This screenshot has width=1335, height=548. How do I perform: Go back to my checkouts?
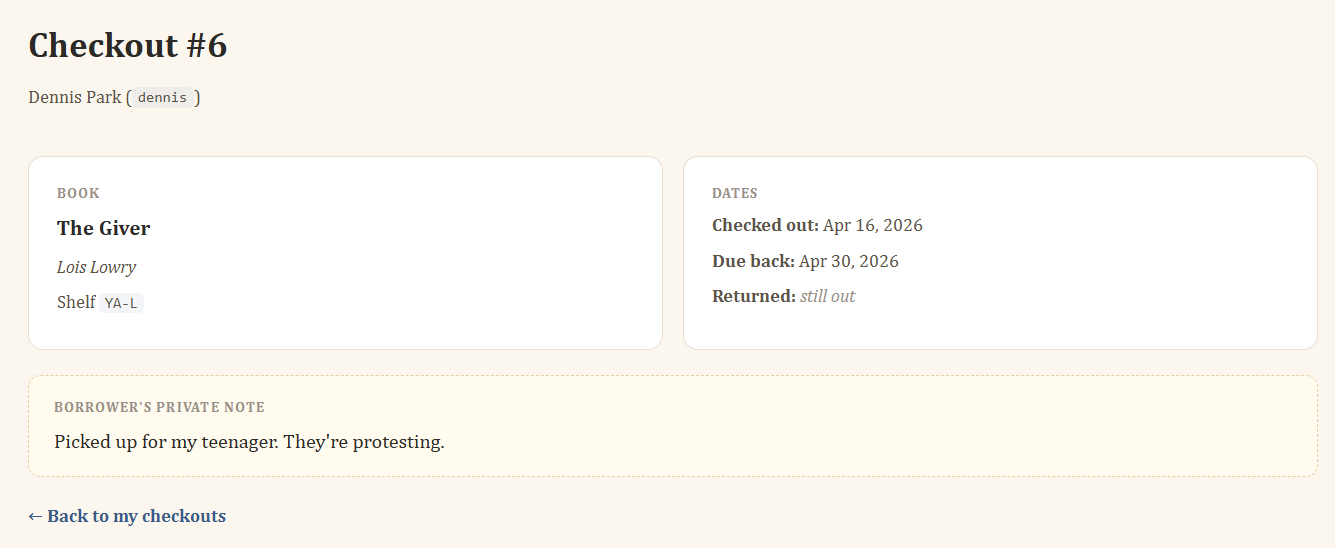point(136,516)
